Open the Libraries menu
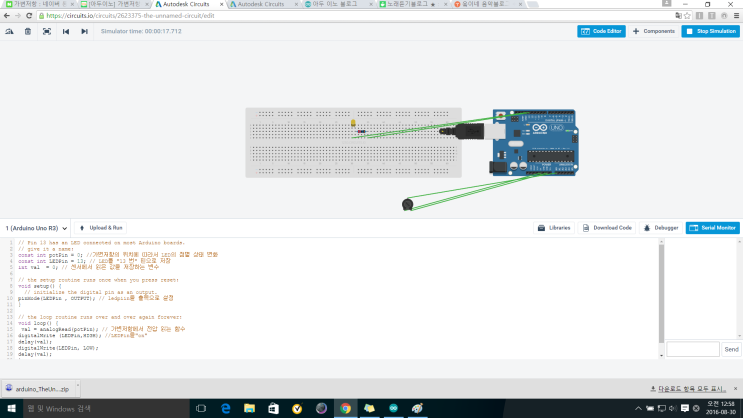The image size is (743, 418). [554, 228]
